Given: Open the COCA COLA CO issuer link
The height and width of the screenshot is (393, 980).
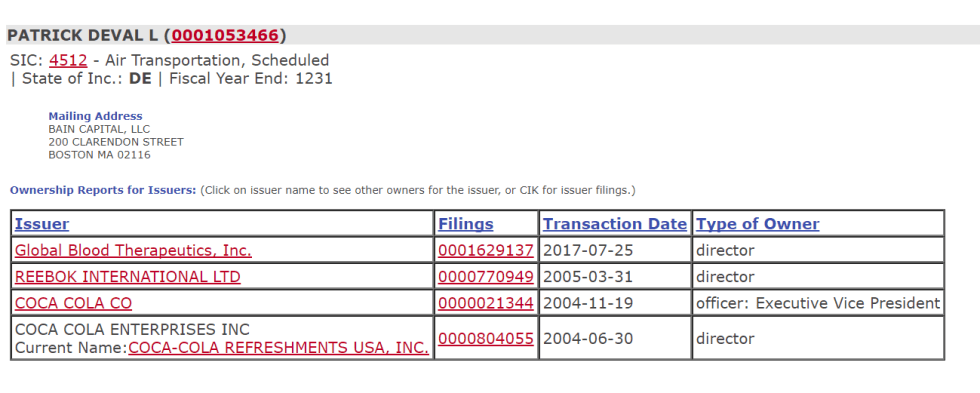Looking at the screenshot, I should tap(74, 303).
